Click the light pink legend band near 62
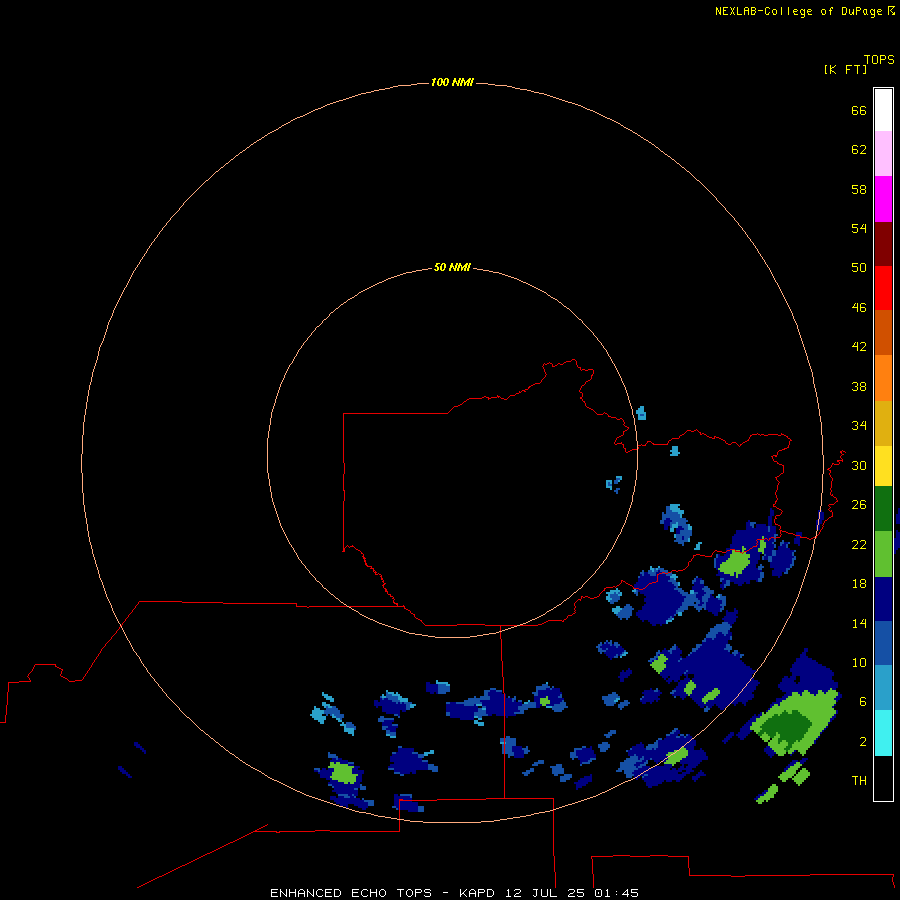 click(x=883, y=153)
